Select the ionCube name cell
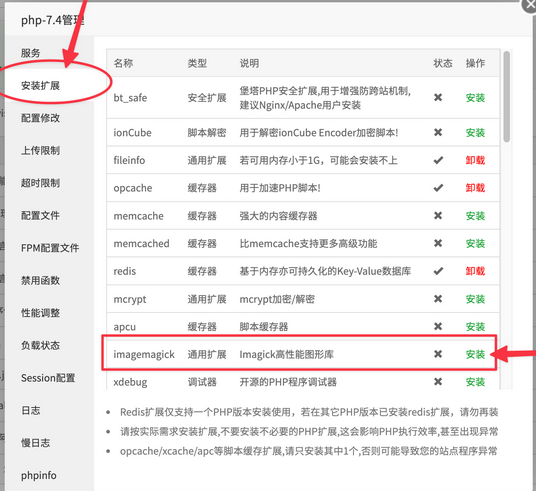The width and height of the screenshot is (536, 491). [132, 133]
